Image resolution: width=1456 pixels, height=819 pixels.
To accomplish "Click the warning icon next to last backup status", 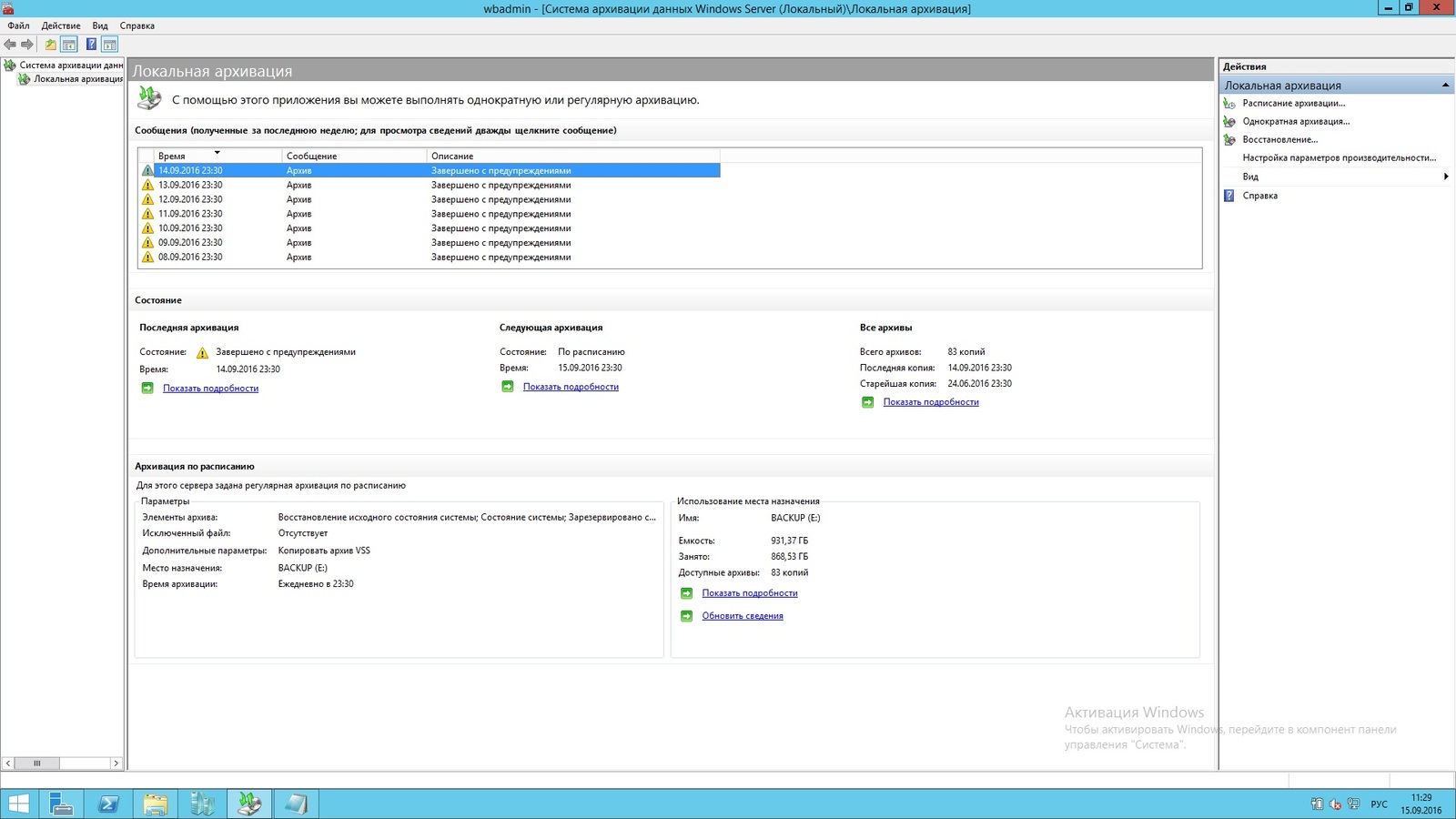I will click(x=202, y=353).
